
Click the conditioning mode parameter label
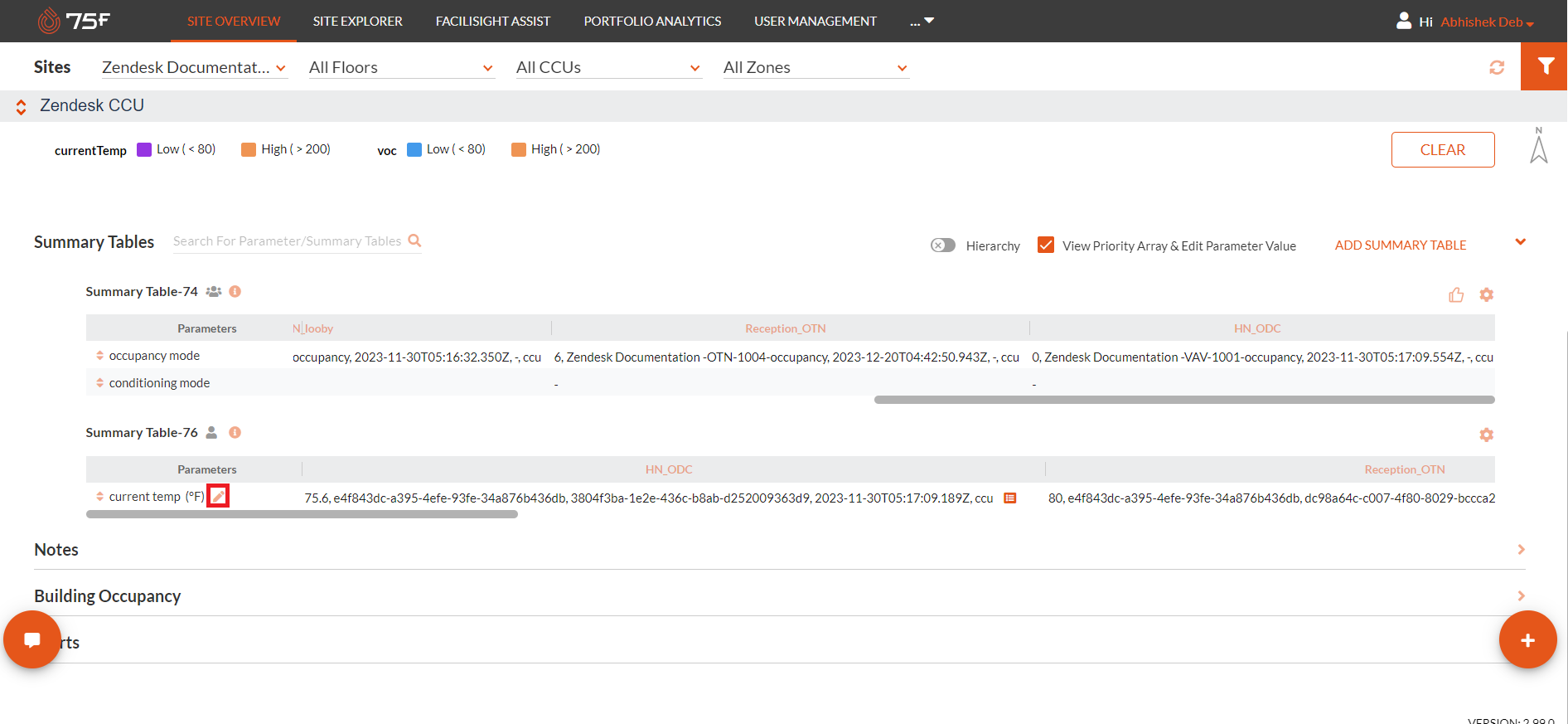(x=159, y=383)
